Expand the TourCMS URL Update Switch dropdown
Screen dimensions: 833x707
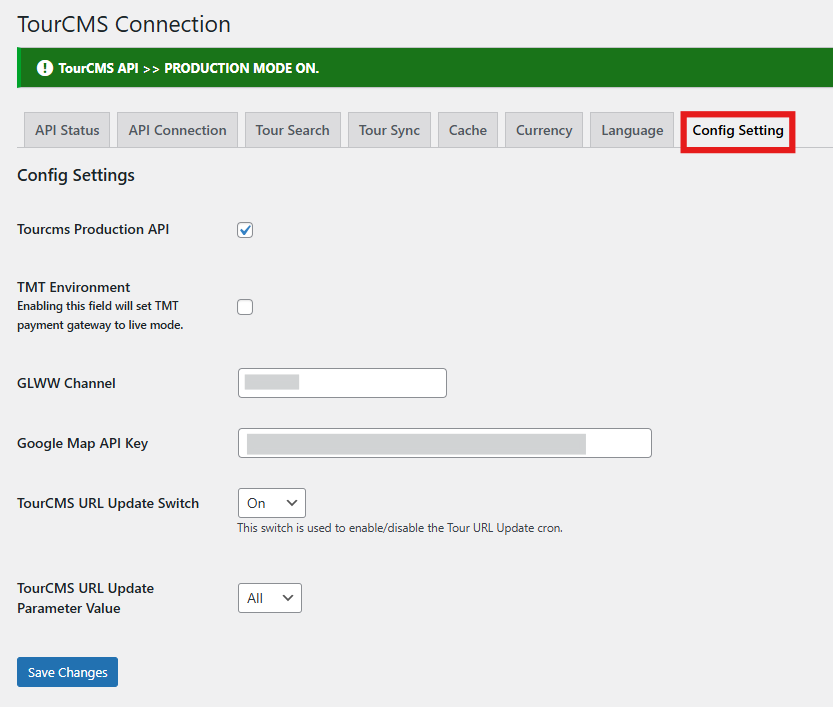point(272,503)
